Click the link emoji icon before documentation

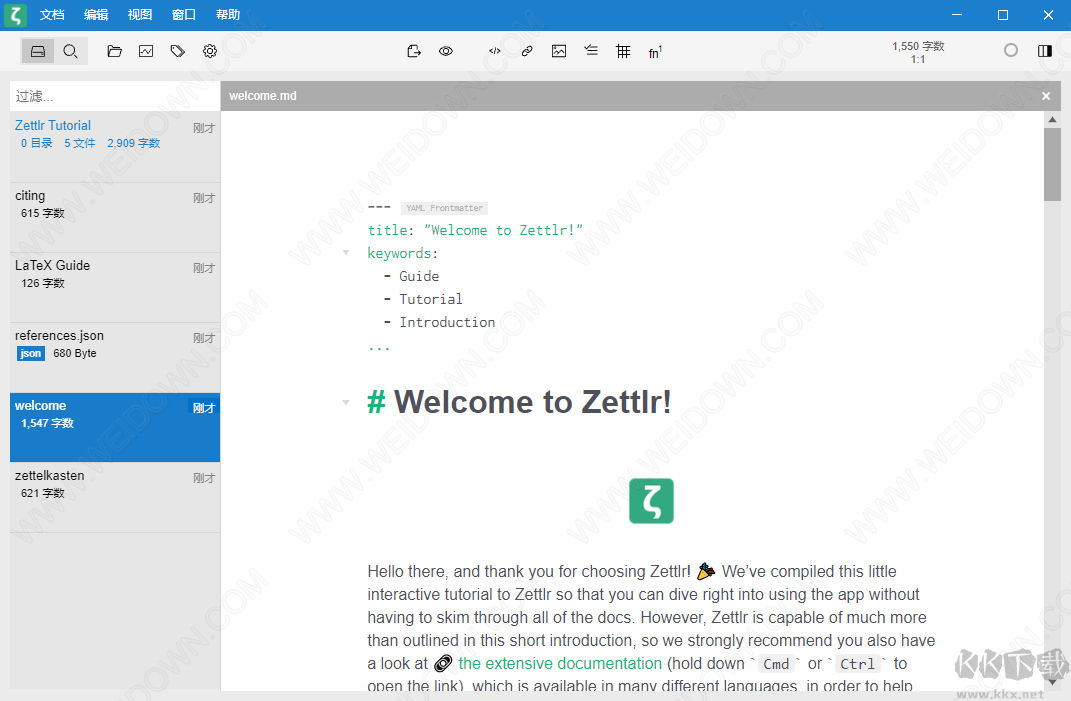[443, 663]
